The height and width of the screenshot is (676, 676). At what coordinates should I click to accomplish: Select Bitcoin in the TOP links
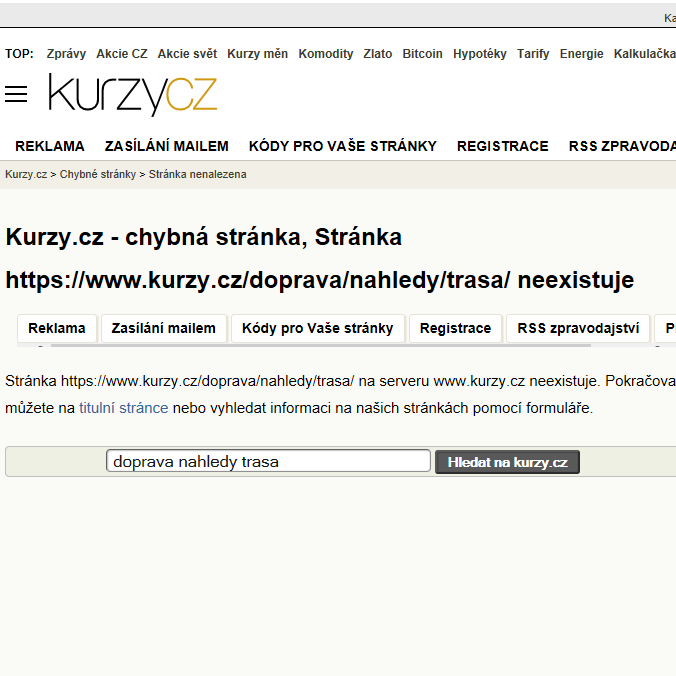(x=422, y=54)
